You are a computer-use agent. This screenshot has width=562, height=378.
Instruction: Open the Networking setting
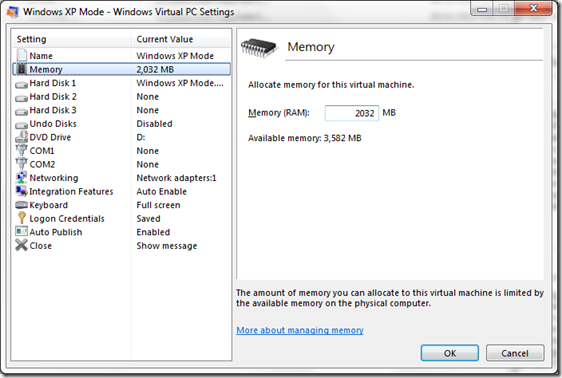(x=122, y=178)
